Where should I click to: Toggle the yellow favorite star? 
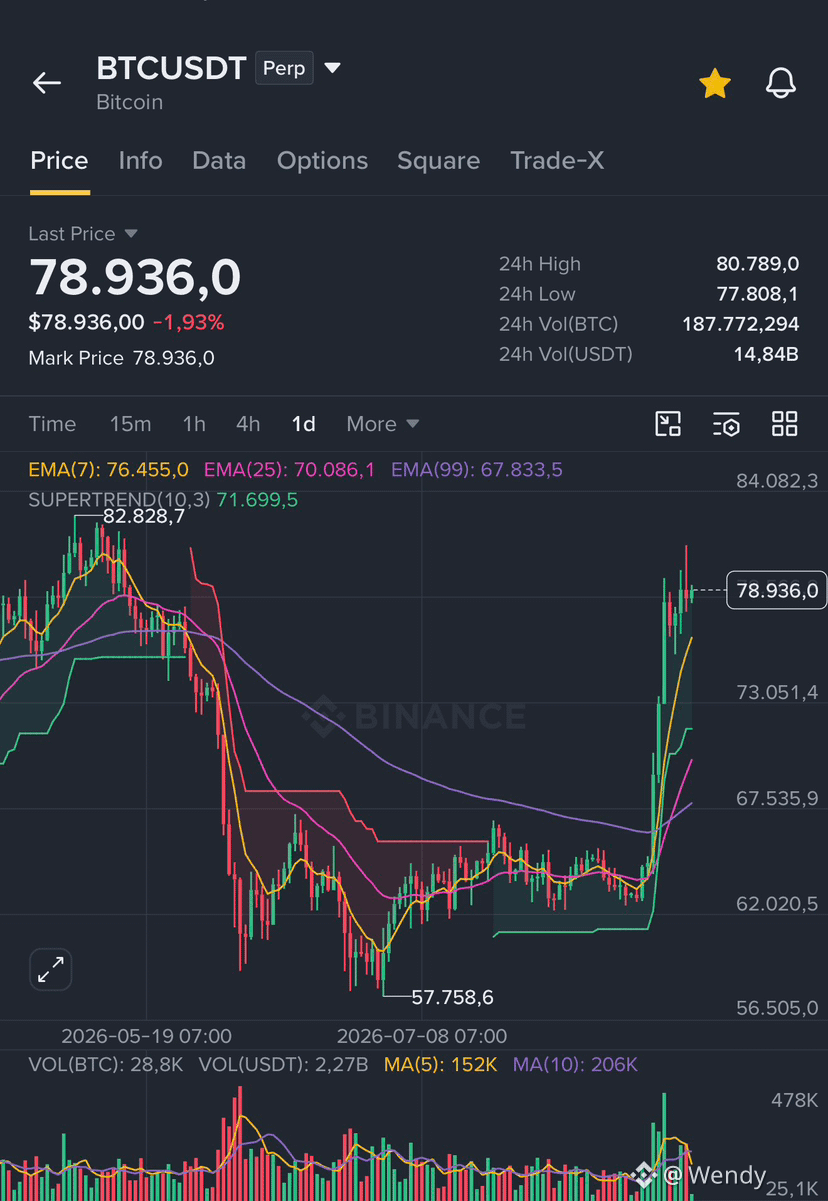tap(715, 84)
